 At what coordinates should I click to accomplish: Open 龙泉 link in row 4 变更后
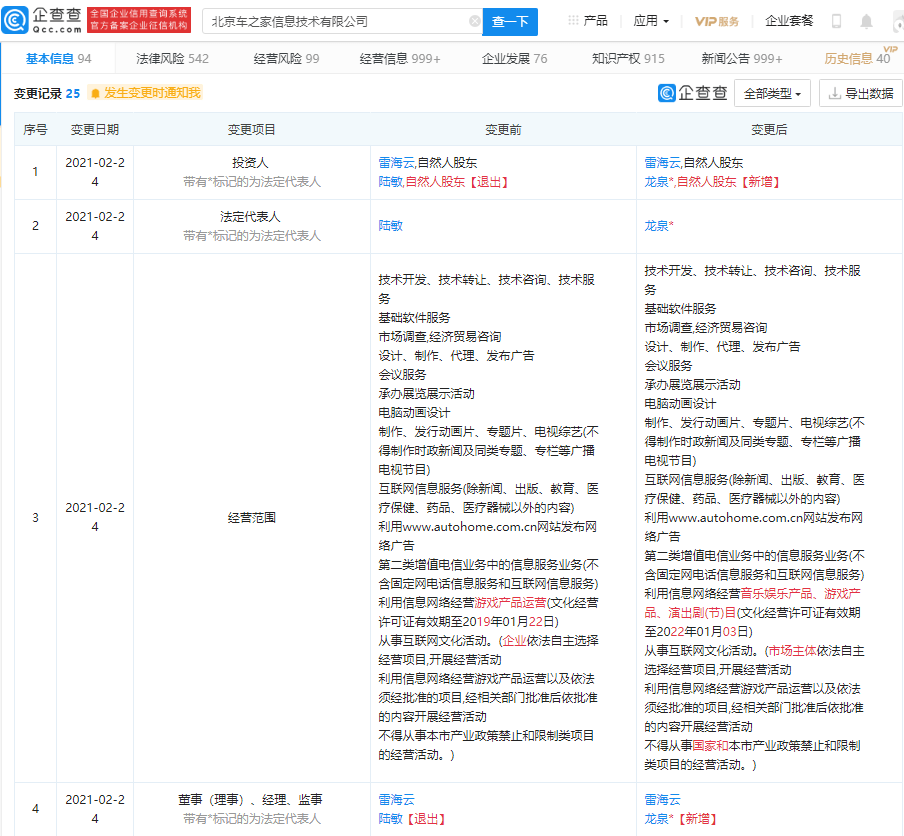point(656,819)
